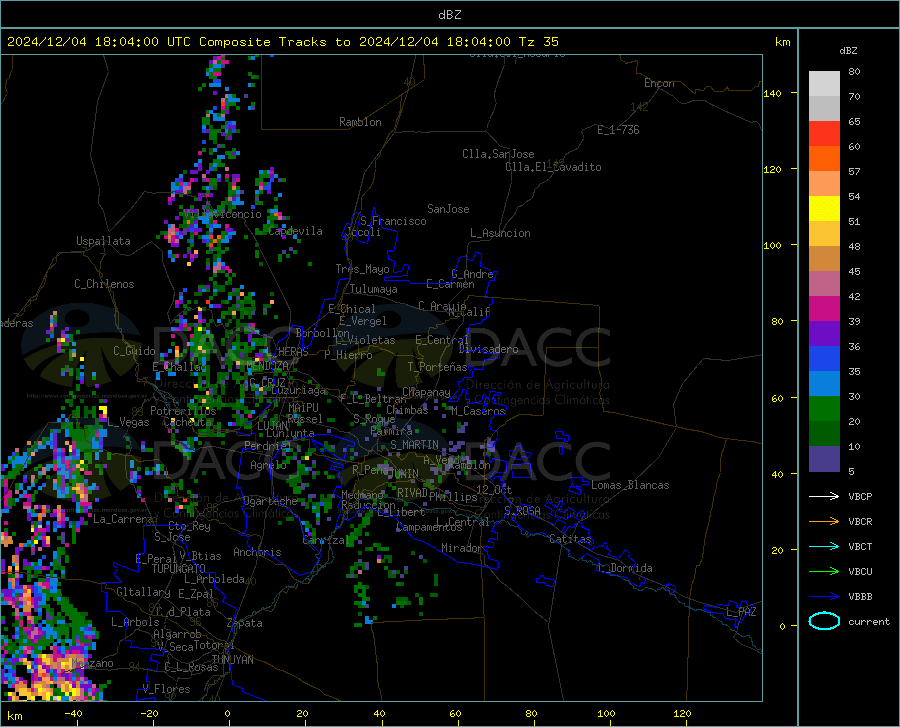Pick the bright green 20-30 dBZ swatch
This screenshot has width=900, height=727.
point(824,409)
